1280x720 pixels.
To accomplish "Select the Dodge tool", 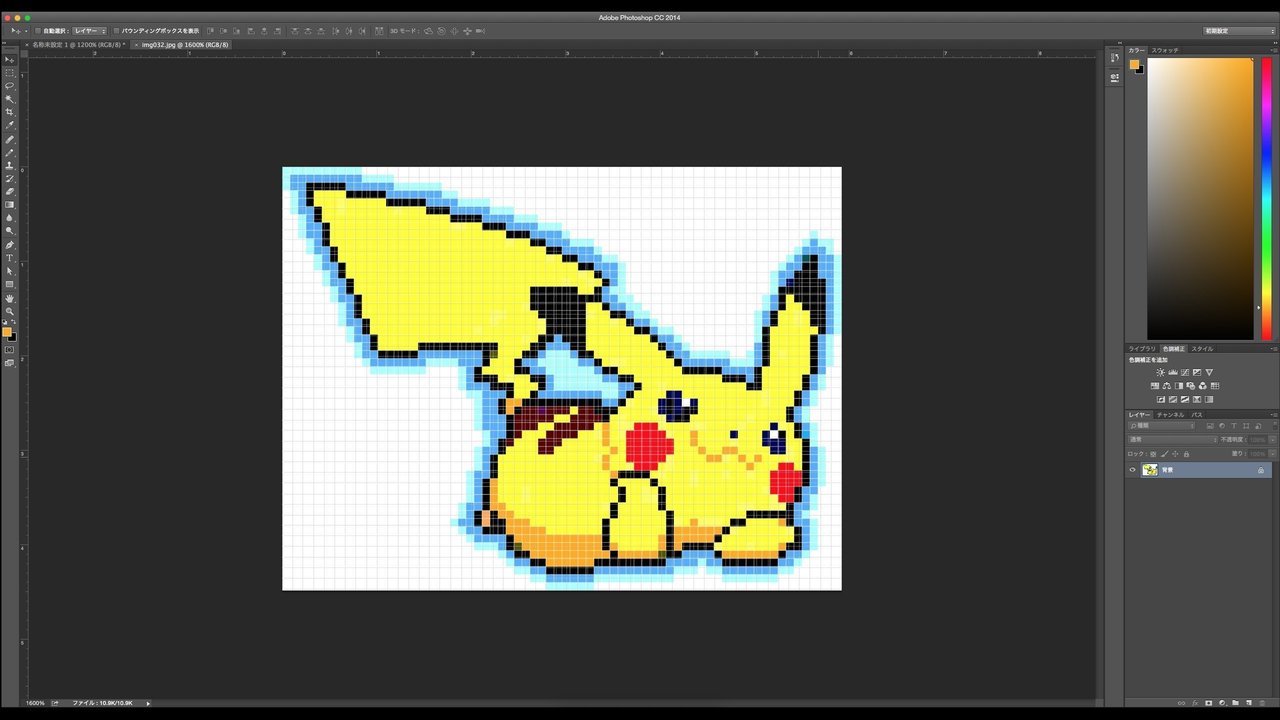I will 10,231.
